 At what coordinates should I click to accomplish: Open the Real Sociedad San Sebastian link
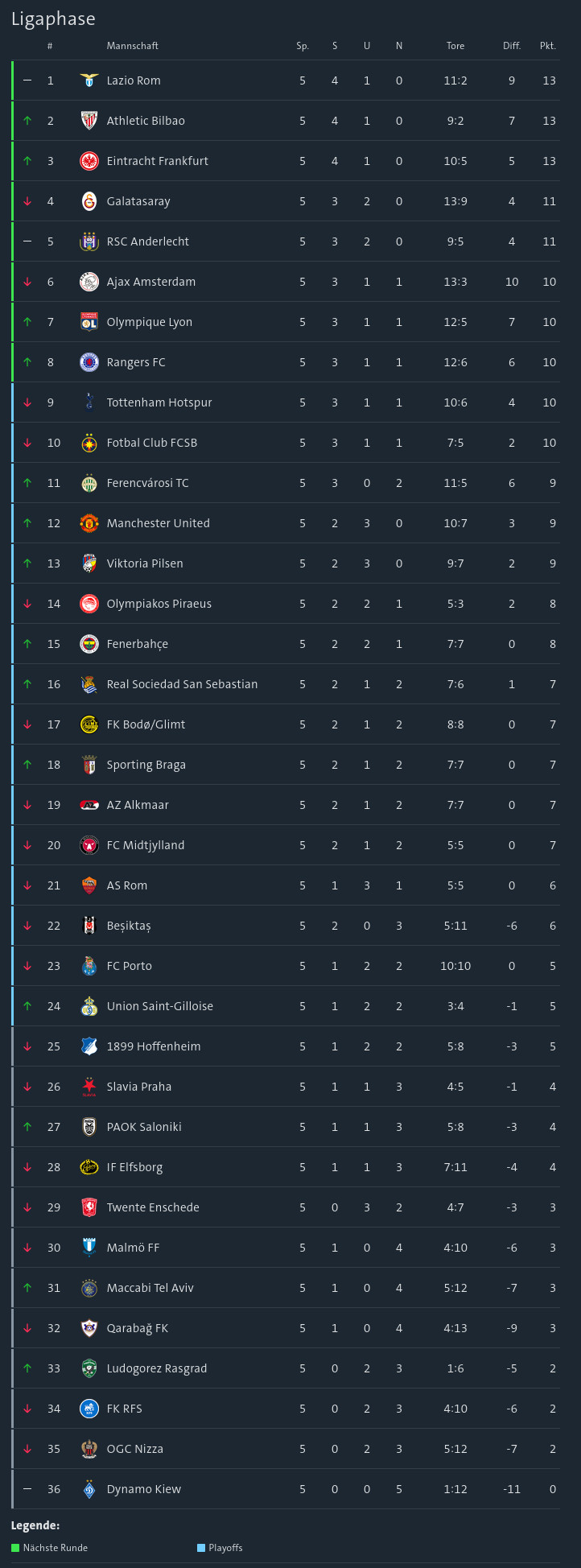[x=182, y=684]
